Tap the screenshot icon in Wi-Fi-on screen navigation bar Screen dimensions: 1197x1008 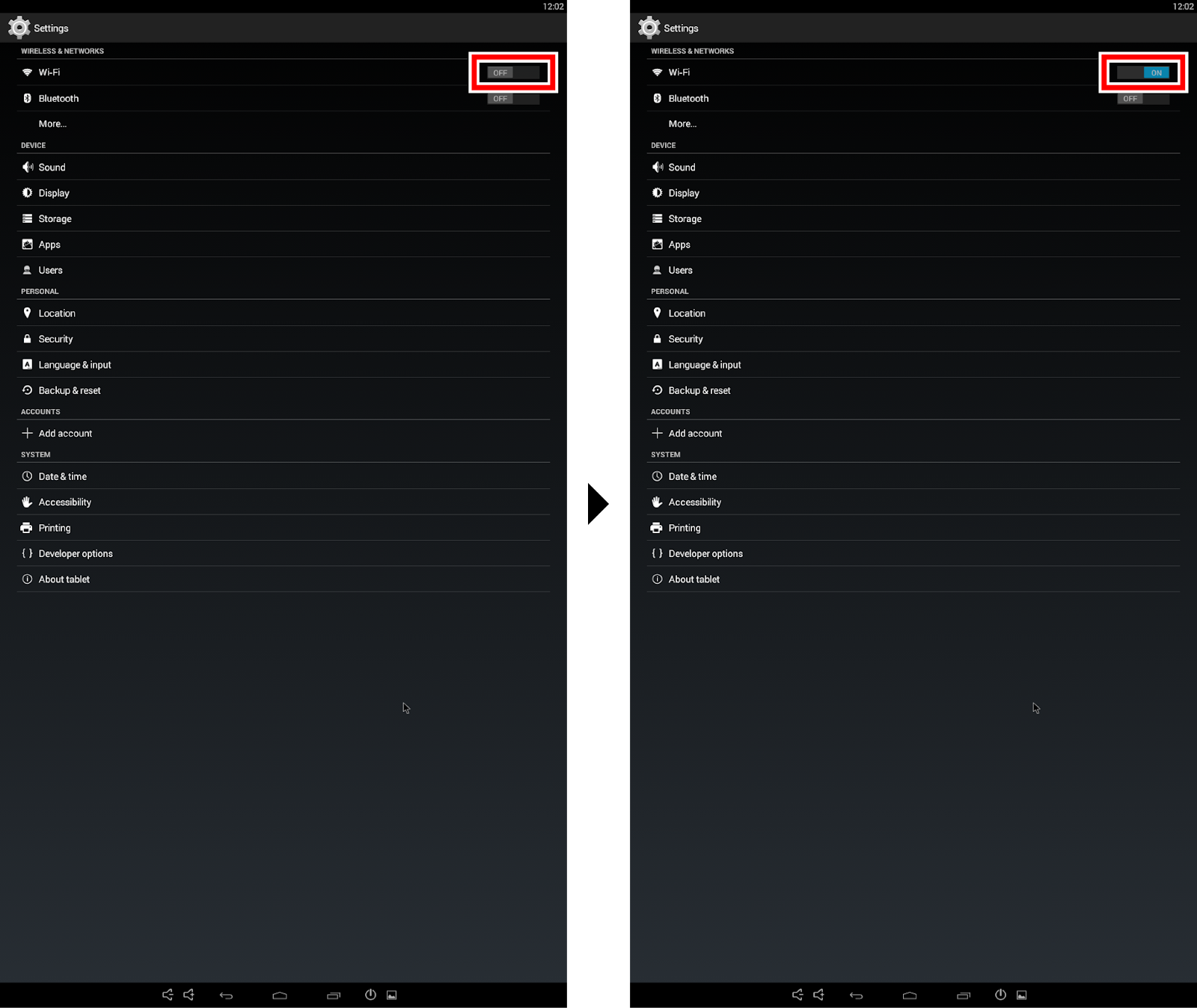[1021, 995]
